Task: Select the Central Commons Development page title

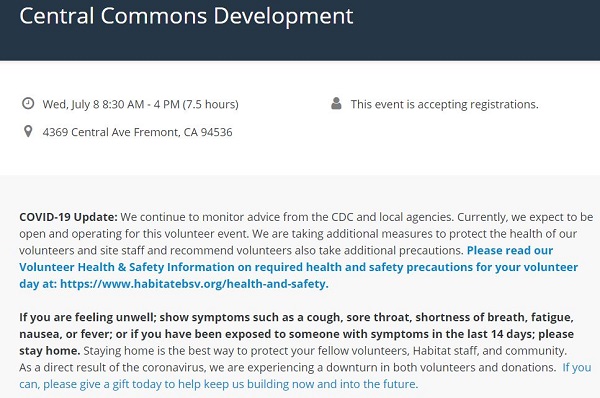Action: tap(186, 16)
